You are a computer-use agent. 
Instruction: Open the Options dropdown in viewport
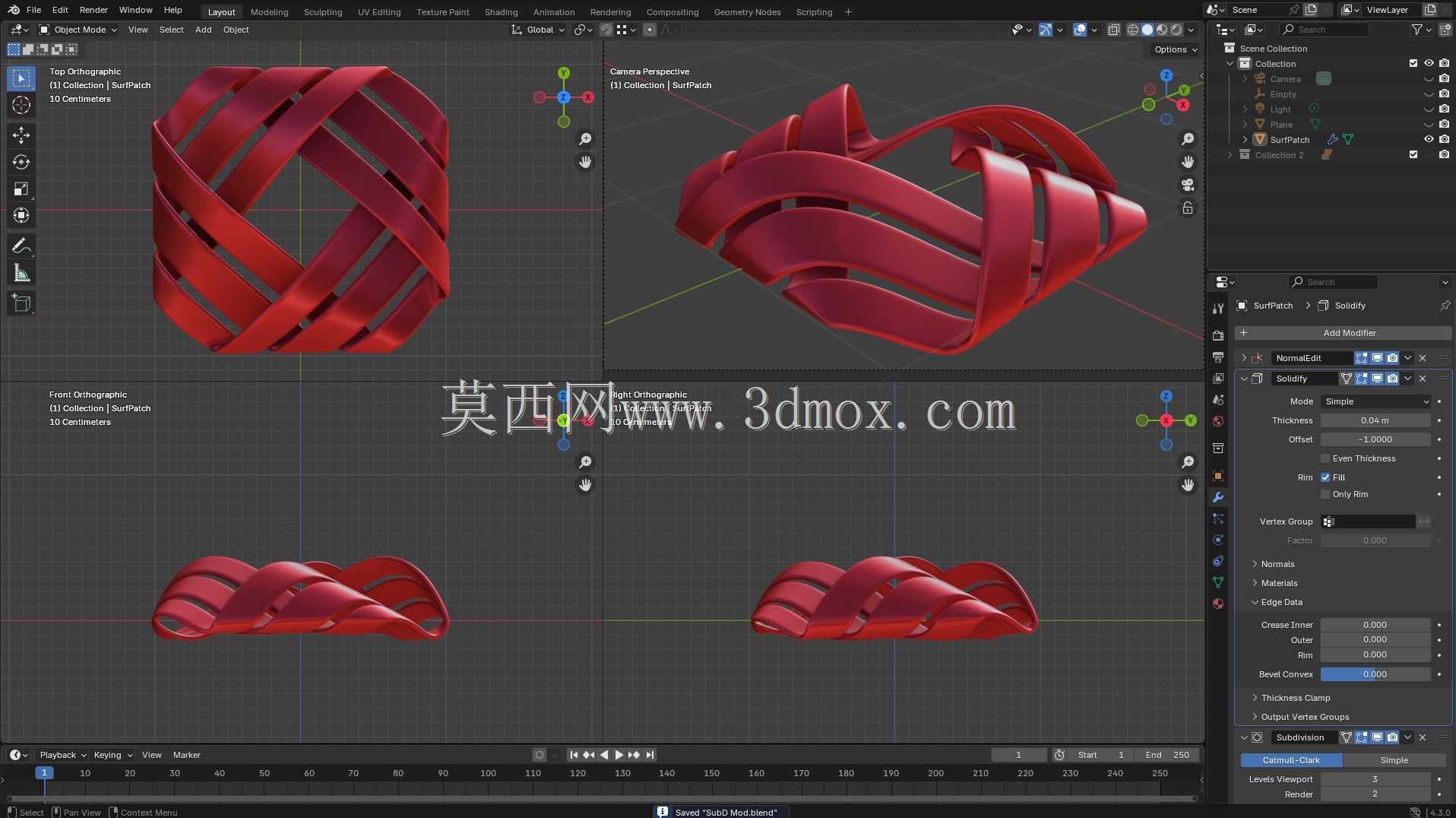[1175, 49]
